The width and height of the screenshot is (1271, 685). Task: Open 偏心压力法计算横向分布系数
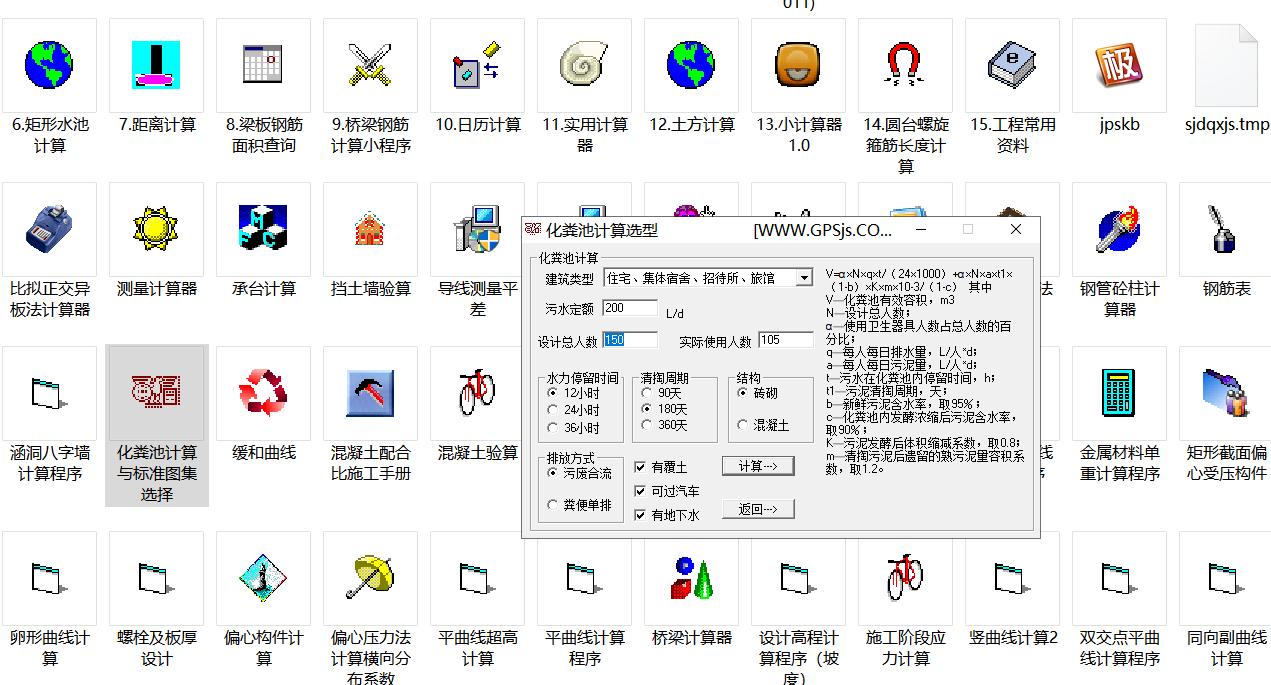[x=370, y=577]
